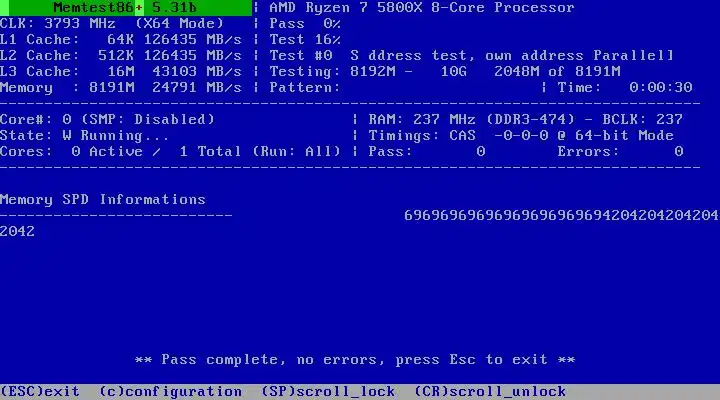Click the long 6969...4204 number string
Image resolution: width=720 pixels, height=400 pixels.
click(x=562, y=215)
